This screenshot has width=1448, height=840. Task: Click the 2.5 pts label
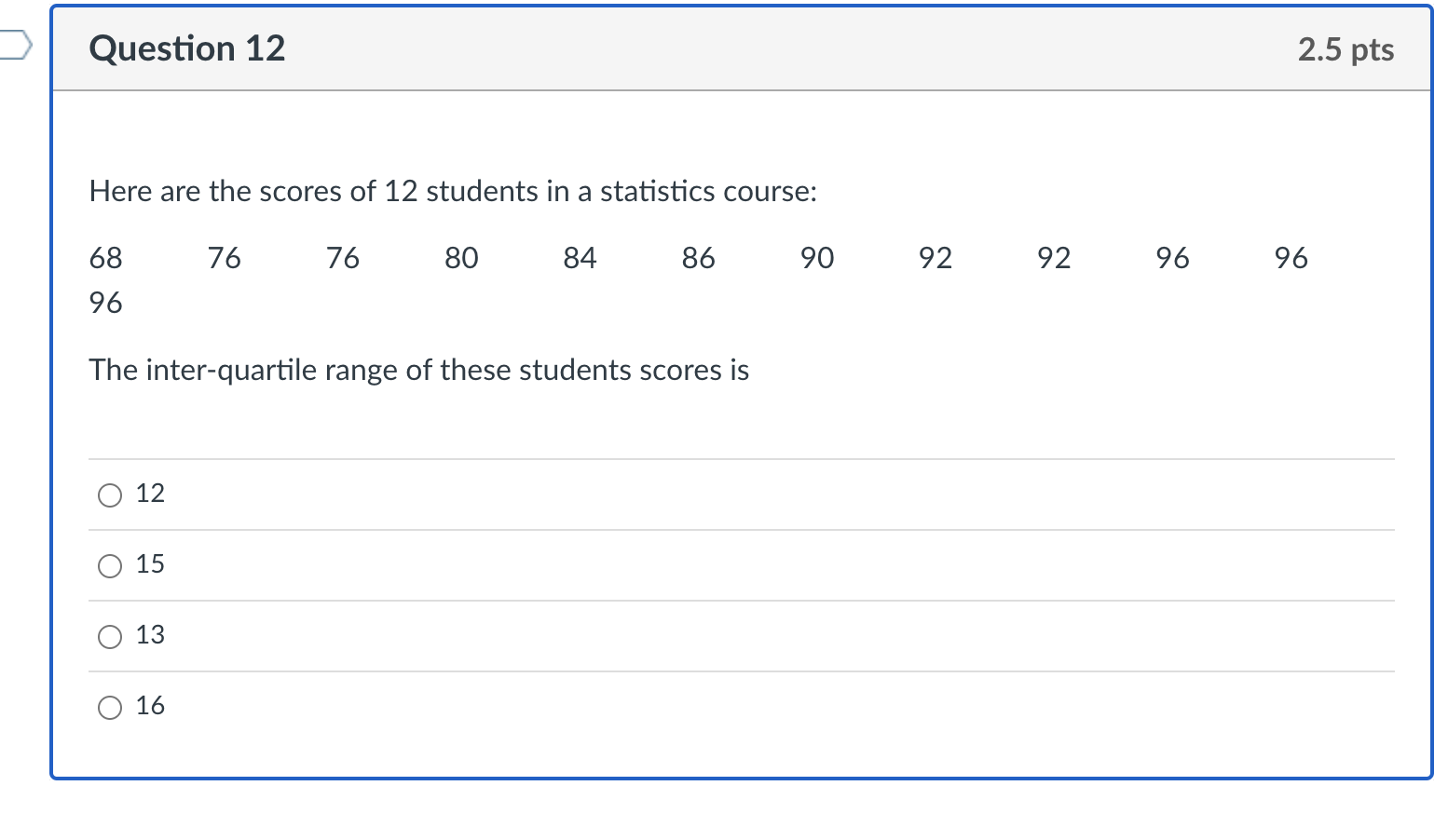click(1346, 50)
